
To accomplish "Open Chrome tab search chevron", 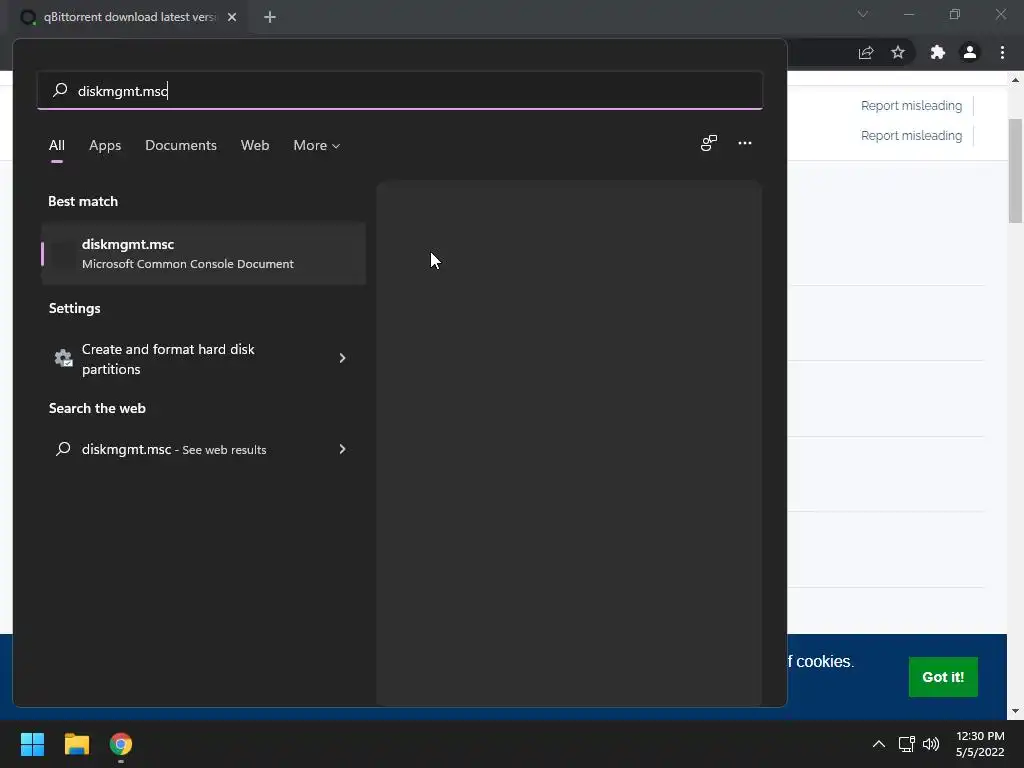I will click(863, 14).
